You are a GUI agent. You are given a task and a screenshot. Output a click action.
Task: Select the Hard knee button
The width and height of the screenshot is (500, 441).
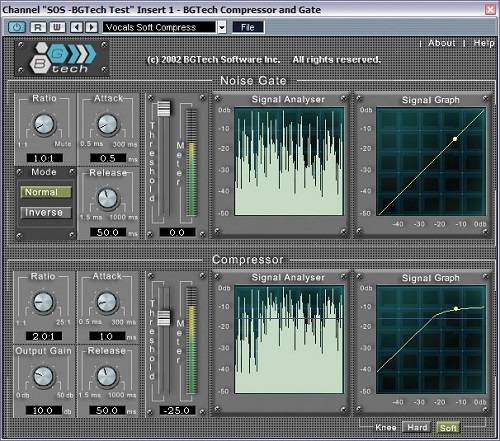click(417, 427)
